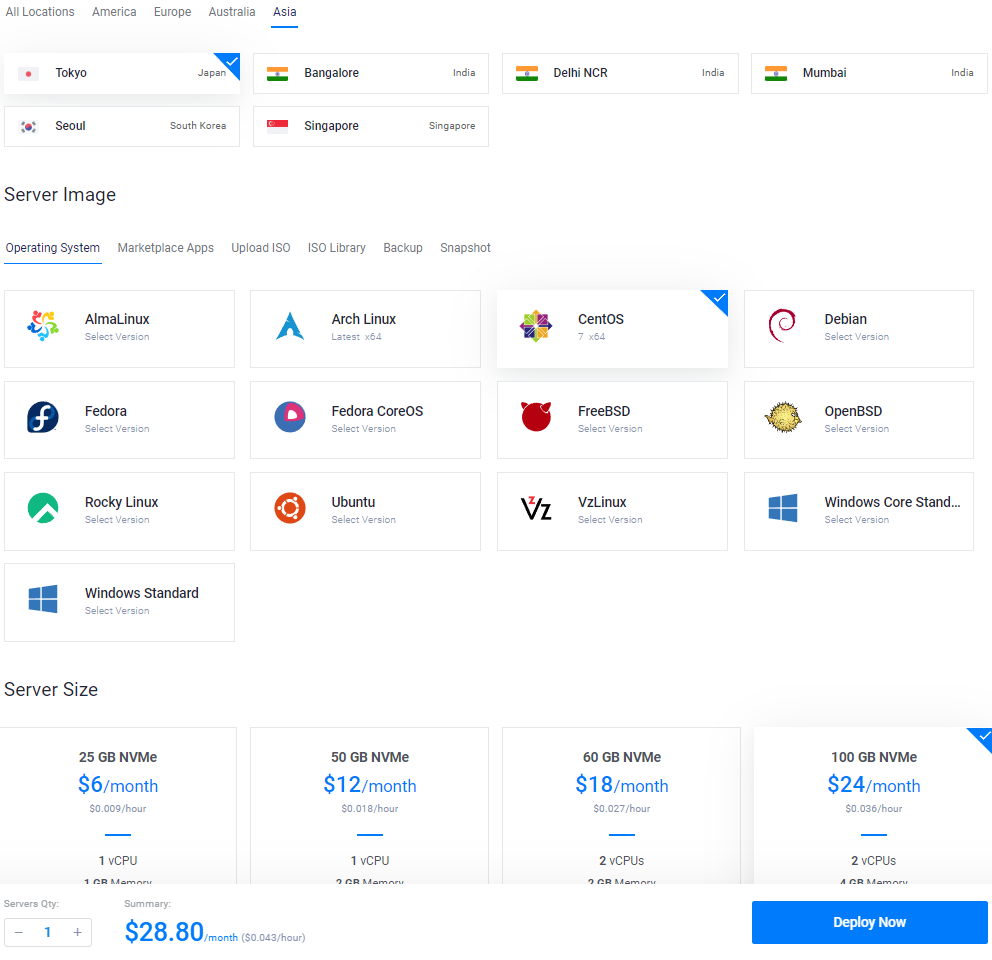The width and height of the screenshot is (992, 960).
Task: Click the servers quantity value field
Action: [x=47, y=933]
